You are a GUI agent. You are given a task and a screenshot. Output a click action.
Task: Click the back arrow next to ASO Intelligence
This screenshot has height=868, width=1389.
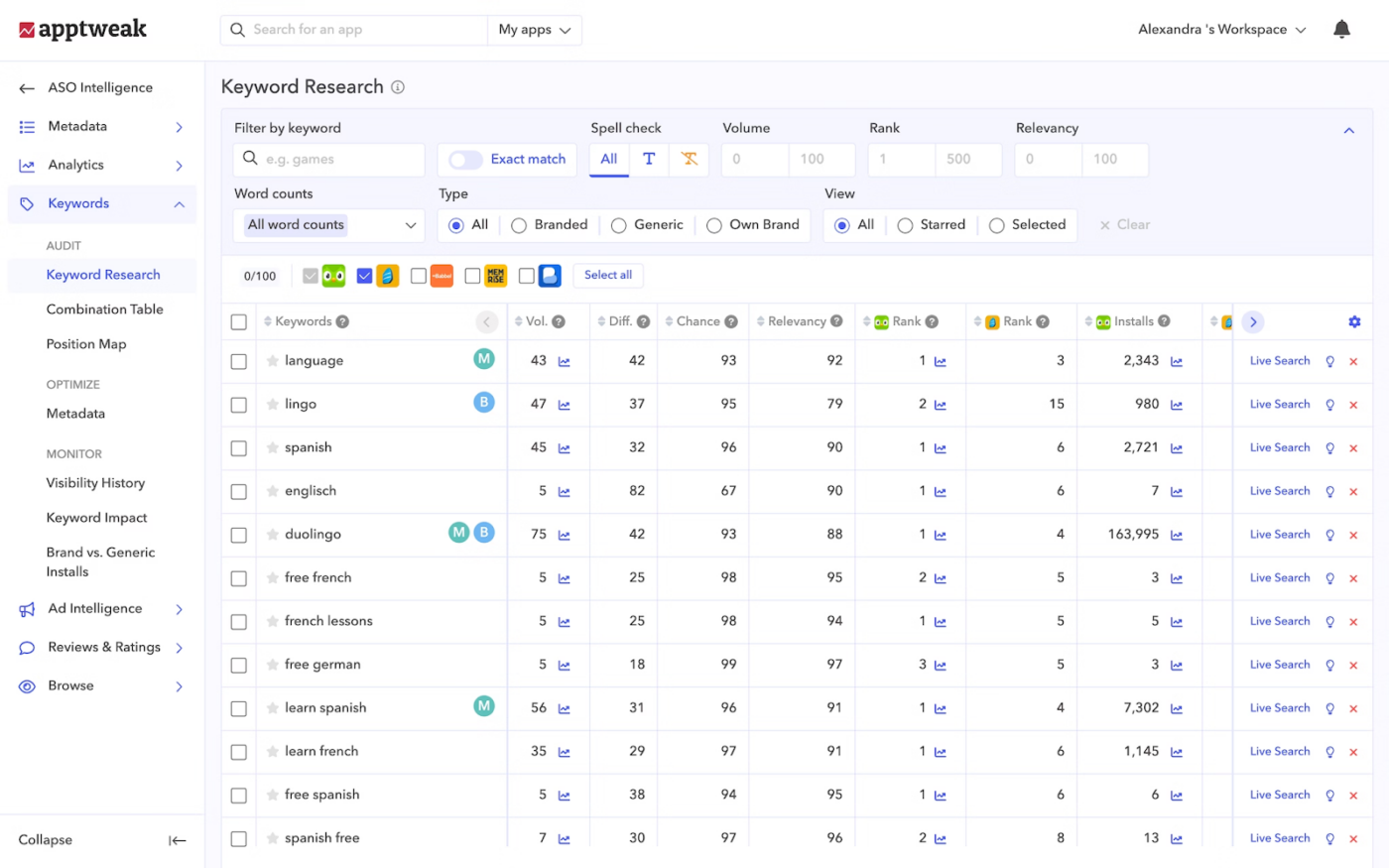26,87
